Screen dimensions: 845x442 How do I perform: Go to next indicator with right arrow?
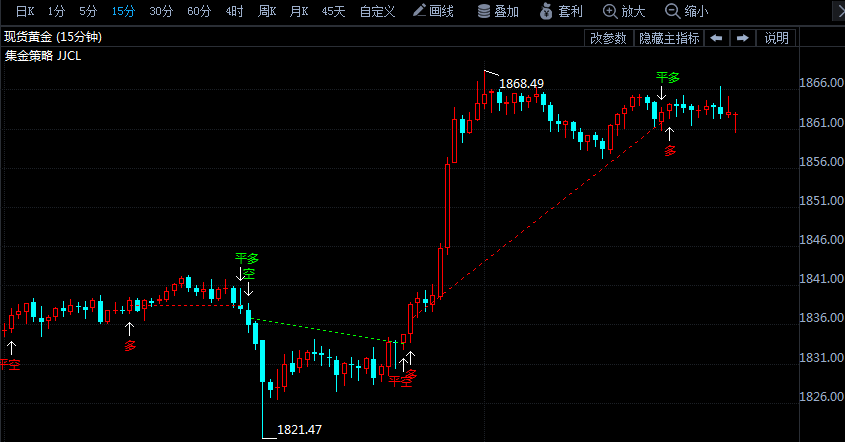[743, 38]
